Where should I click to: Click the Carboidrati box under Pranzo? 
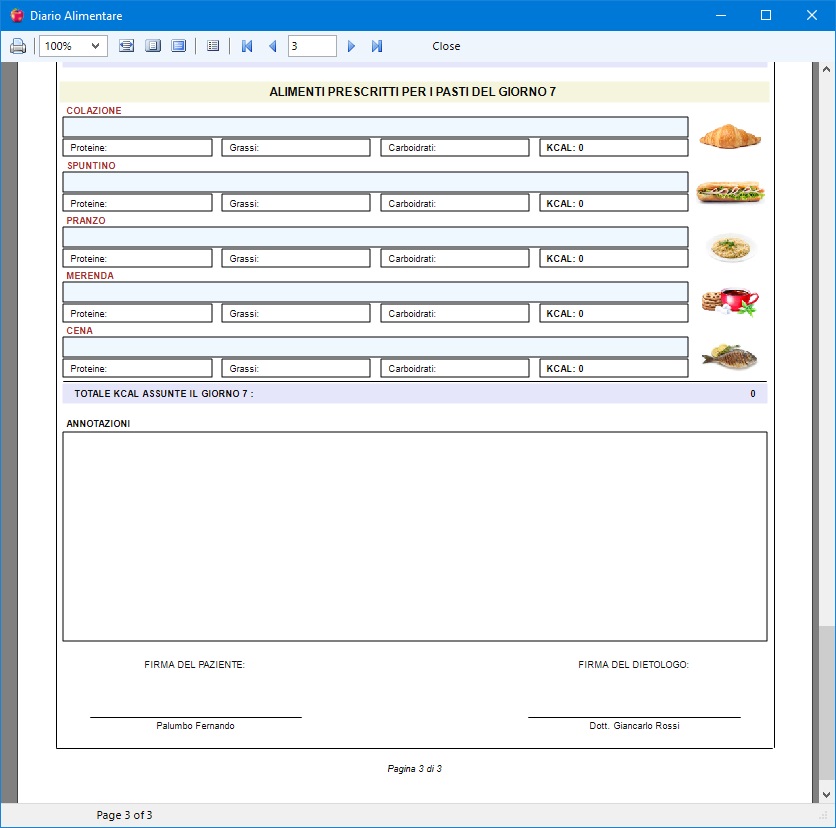coord(455,258)
